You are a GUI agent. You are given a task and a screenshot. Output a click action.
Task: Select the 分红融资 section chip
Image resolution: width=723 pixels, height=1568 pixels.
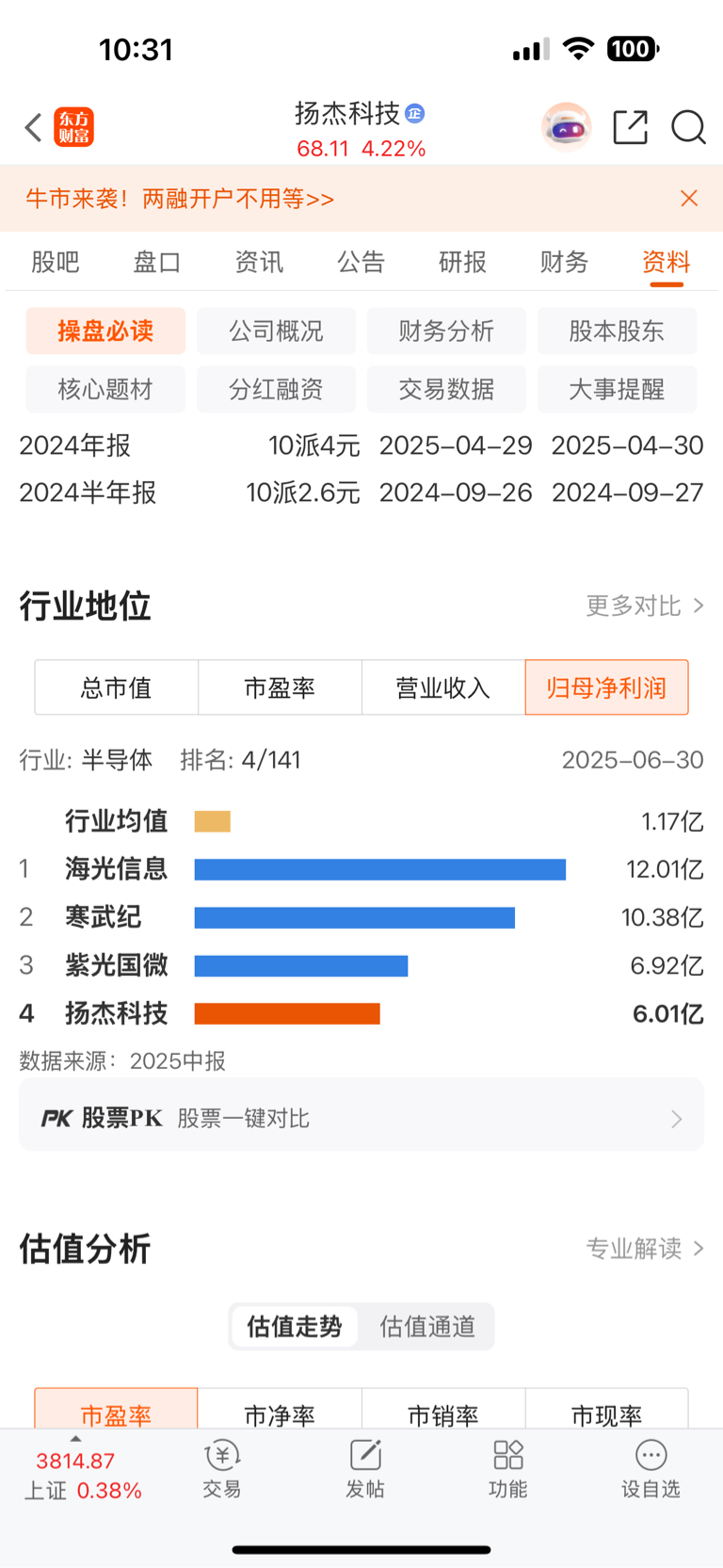(x=276, y=389)
